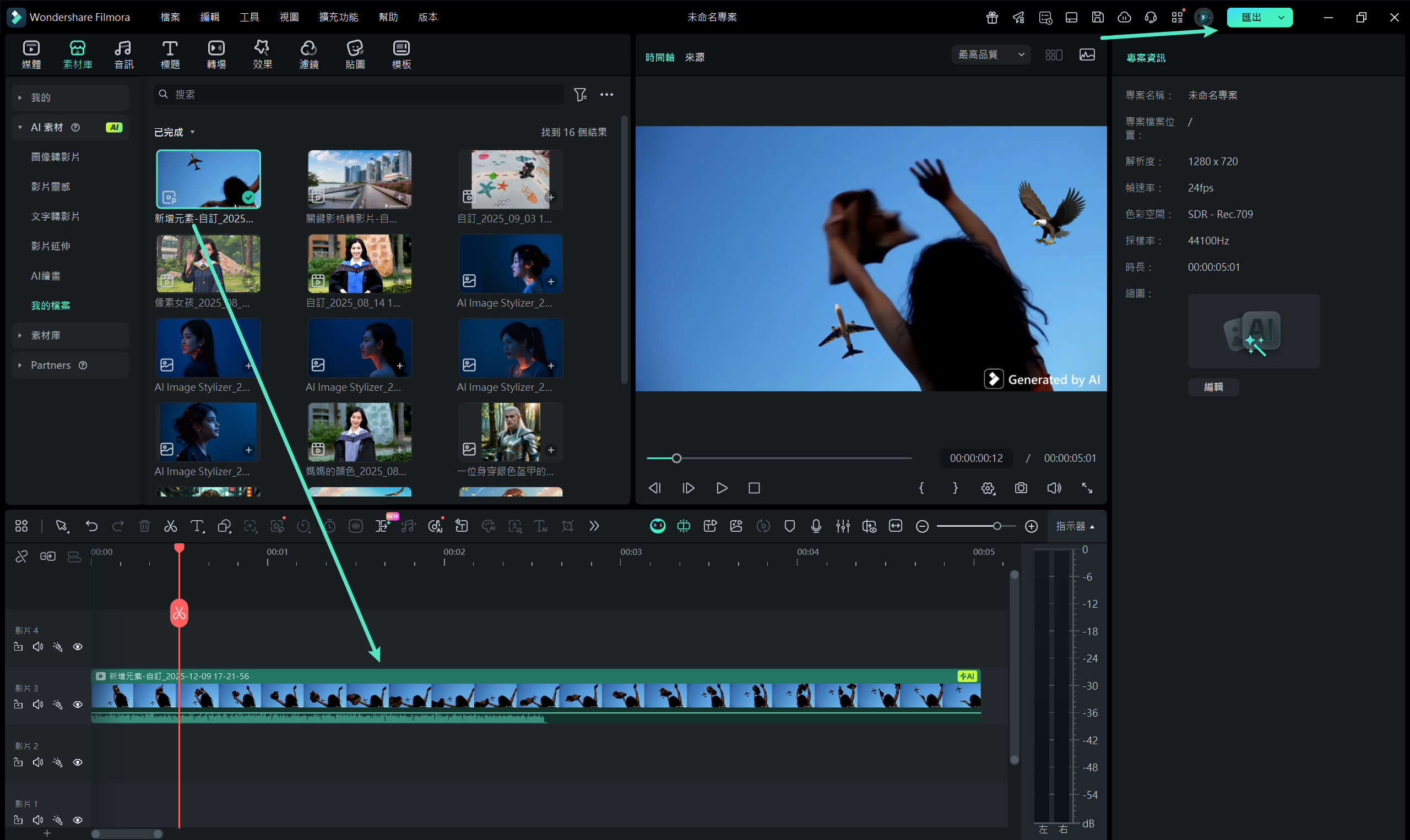Open the audio mixer icon
Image resolution: width=1410 pixels, height=840 pixels.
[843, 526]
